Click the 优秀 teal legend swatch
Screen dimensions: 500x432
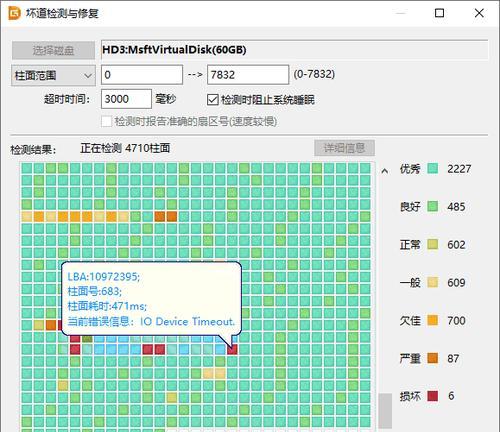click(x=433, y=169)
